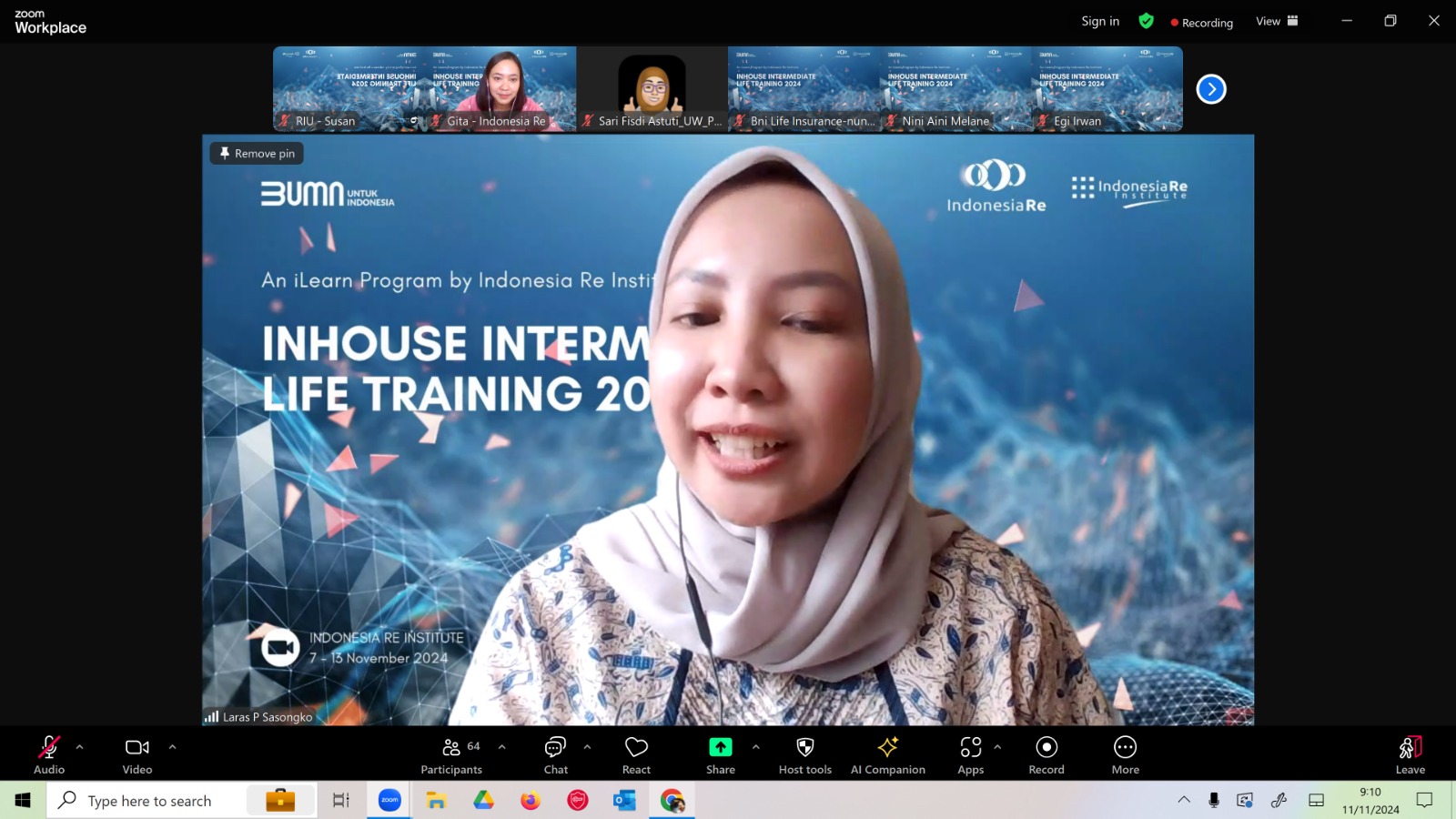This screenshot has height=819, width=1456.
Task: Show next participants with arrow
Action: point(1211,89)
